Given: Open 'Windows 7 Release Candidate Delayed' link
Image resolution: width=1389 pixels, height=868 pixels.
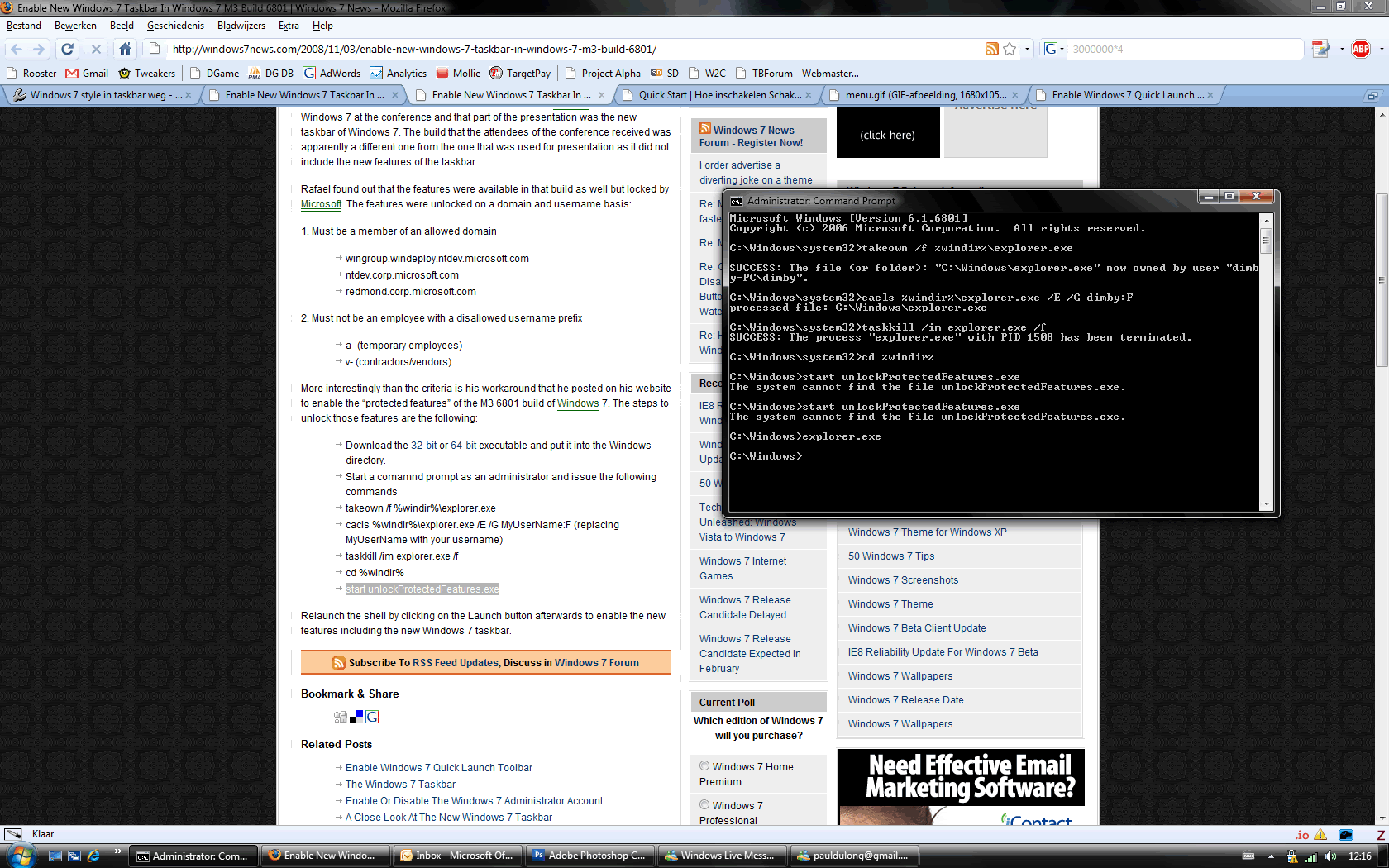Looking at the screenshot, I should click(x=745, y=608).
